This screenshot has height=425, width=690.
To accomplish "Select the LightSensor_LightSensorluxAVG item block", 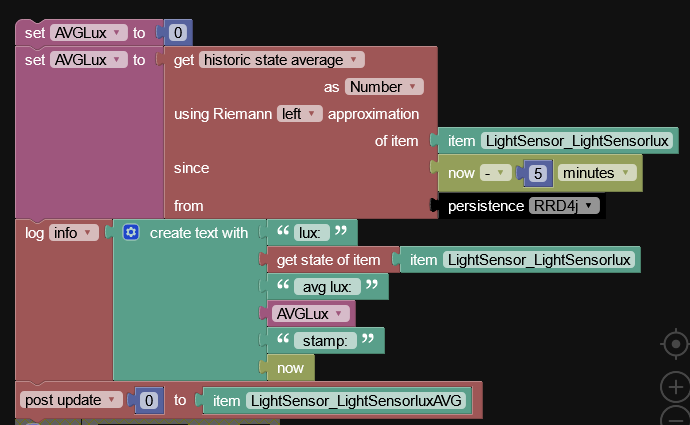I will click(337, 400).
